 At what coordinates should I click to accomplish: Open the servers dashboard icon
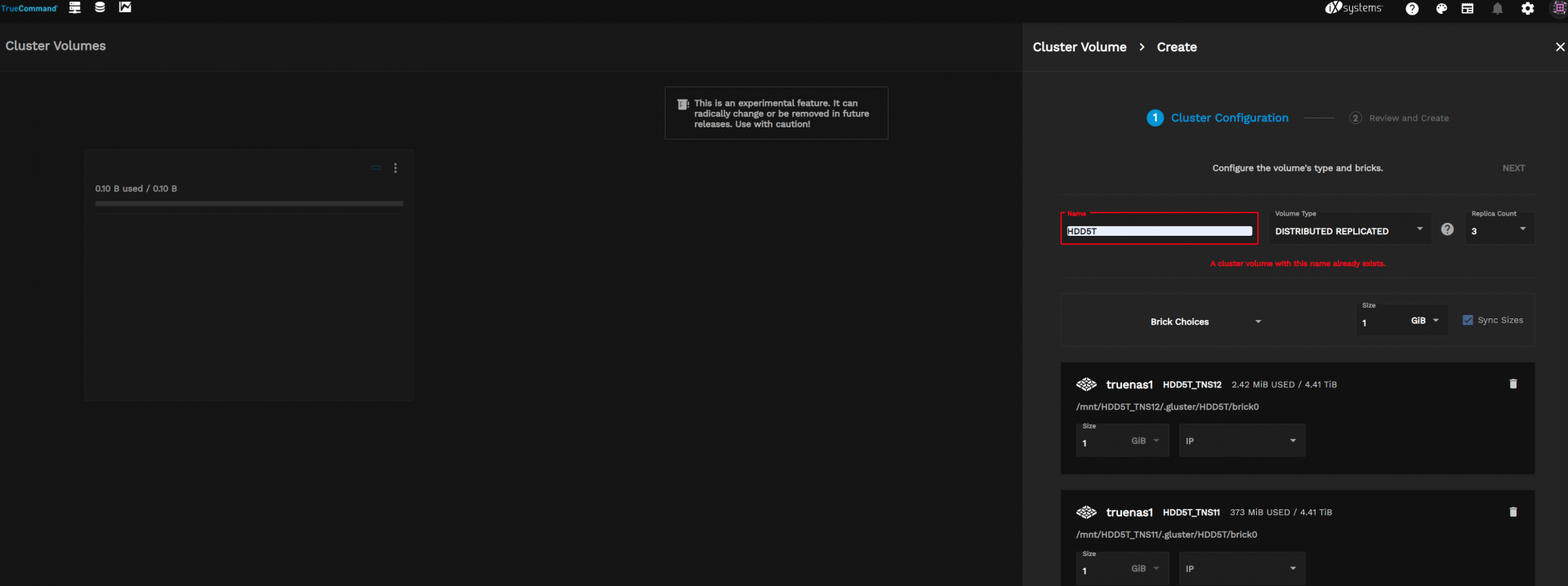click(x=74, y=7)
